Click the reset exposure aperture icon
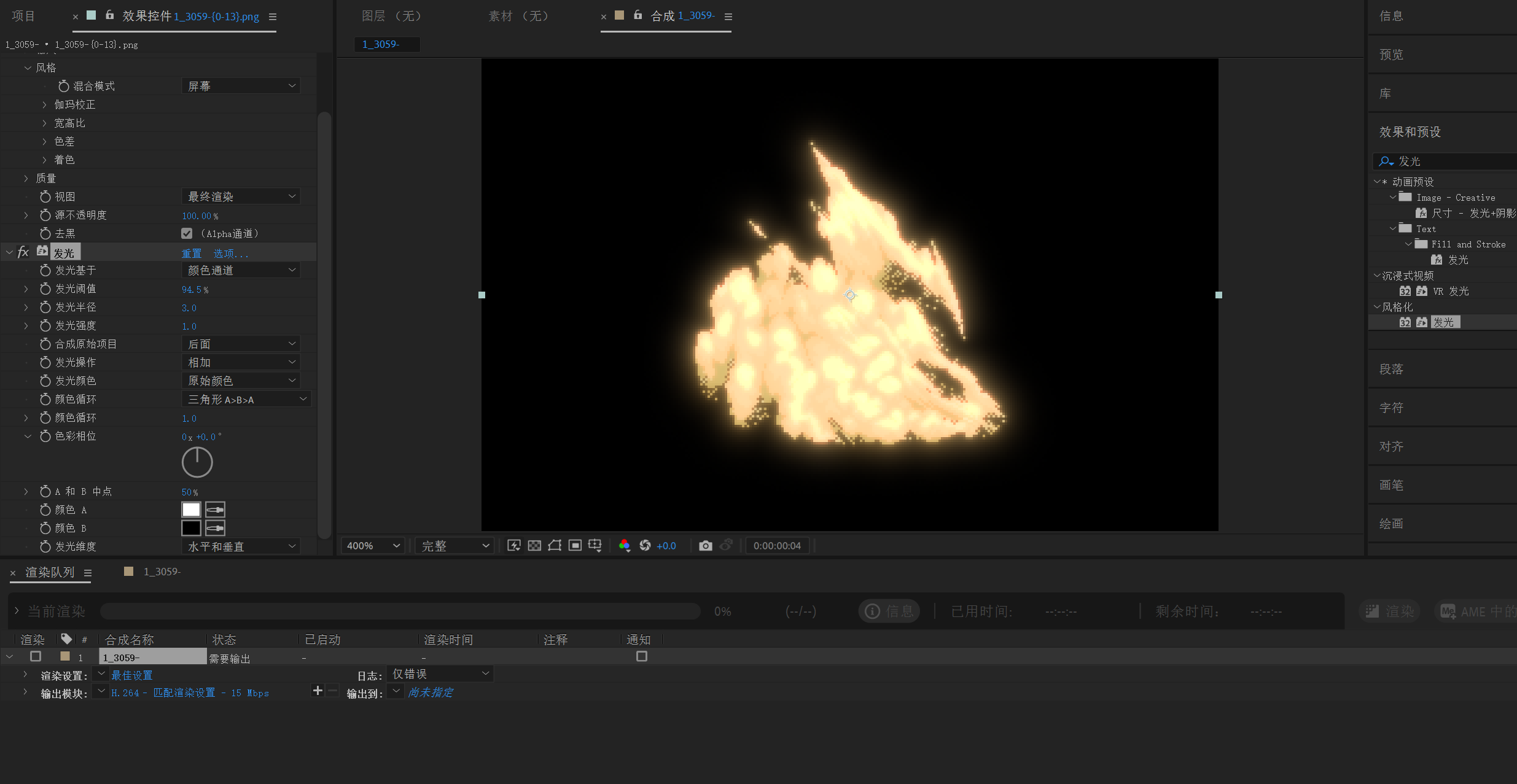This screenshot has height=784, width=1517. (645, 545)
